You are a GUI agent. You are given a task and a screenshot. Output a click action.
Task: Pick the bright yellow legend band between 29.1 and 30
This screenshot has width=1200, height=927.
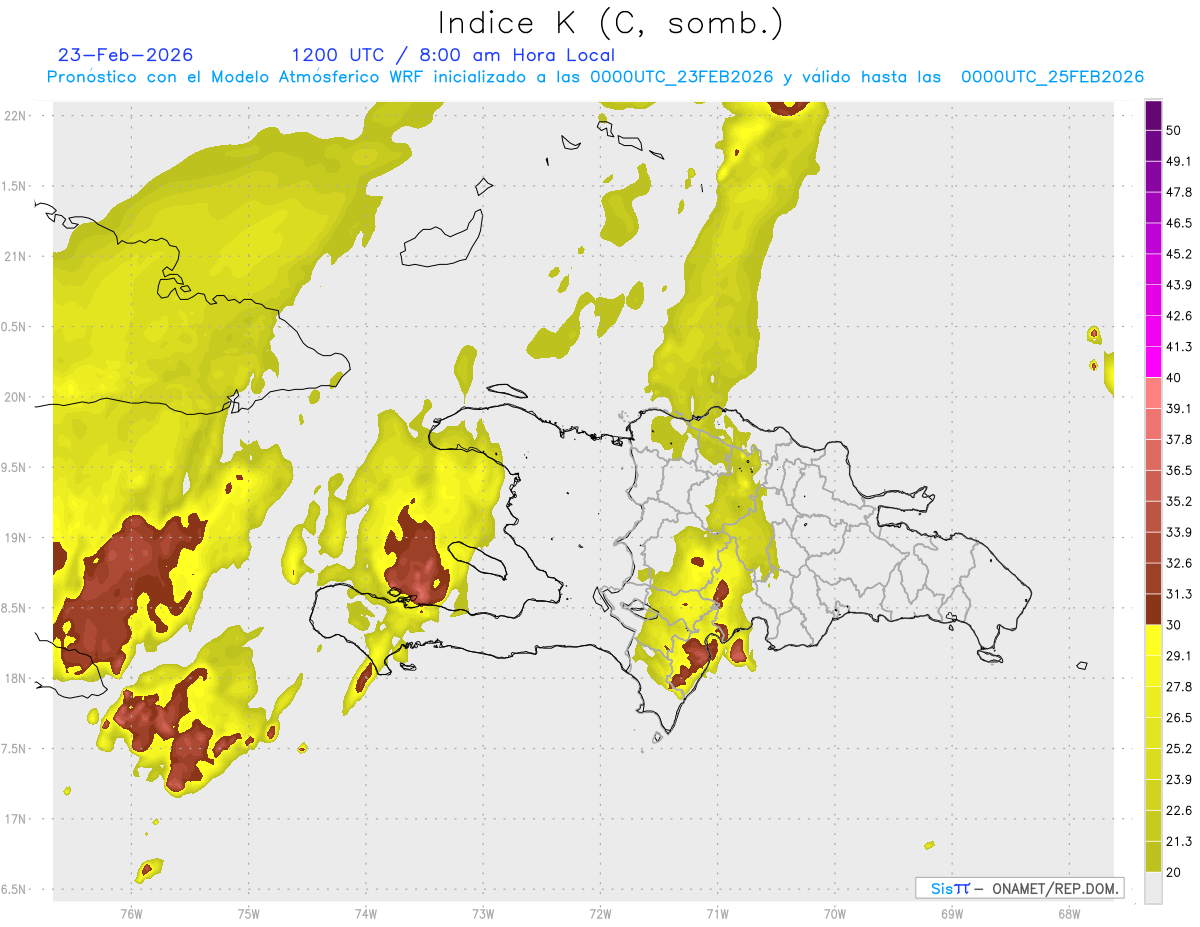pos(1153,640)
